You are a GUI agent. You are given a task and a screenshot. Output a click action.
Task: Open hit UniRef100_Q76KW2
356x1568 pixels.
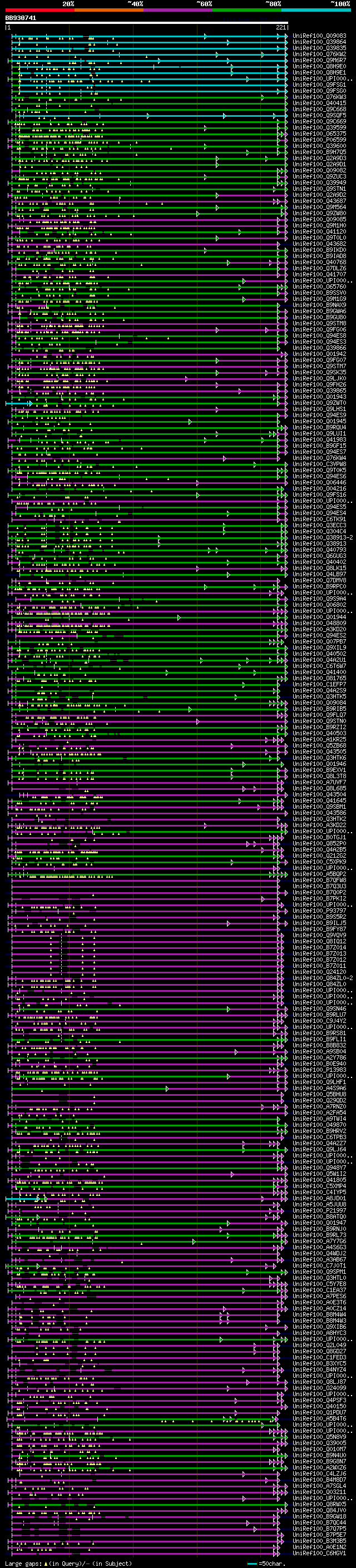319,54
